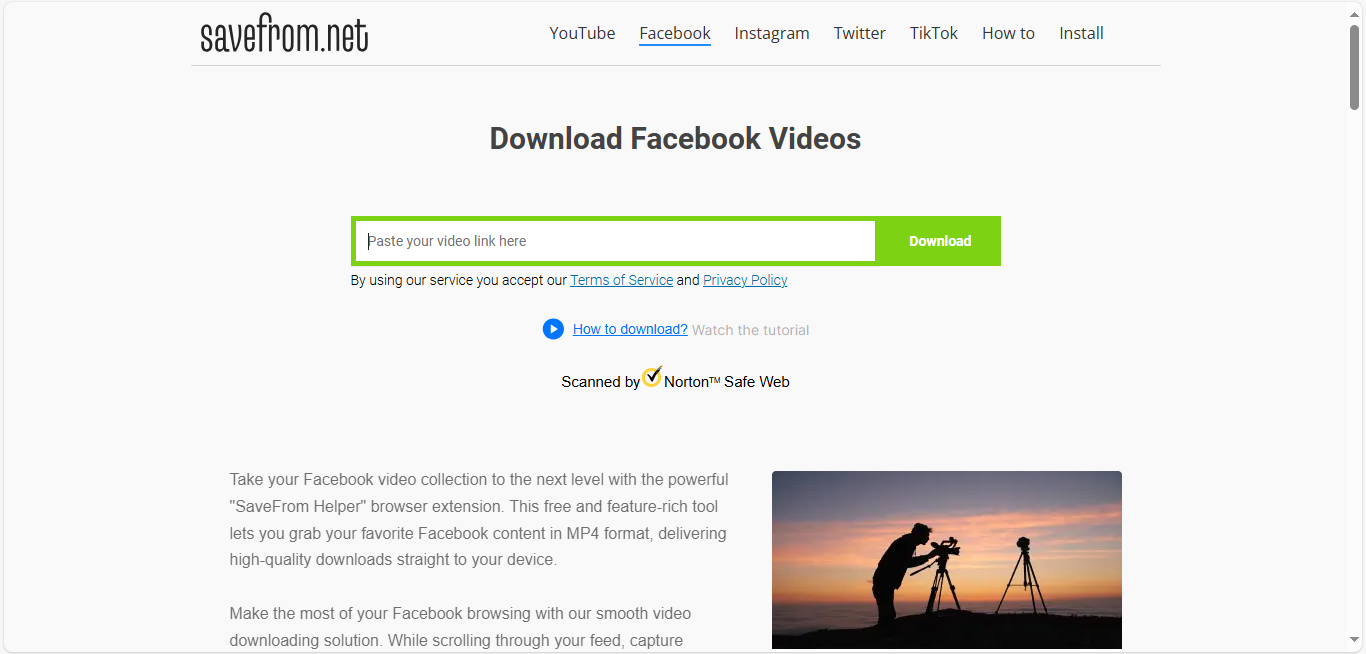Open the YouTube tab
The height and width of the screenshot is (654, 1366).
[582, 33]
